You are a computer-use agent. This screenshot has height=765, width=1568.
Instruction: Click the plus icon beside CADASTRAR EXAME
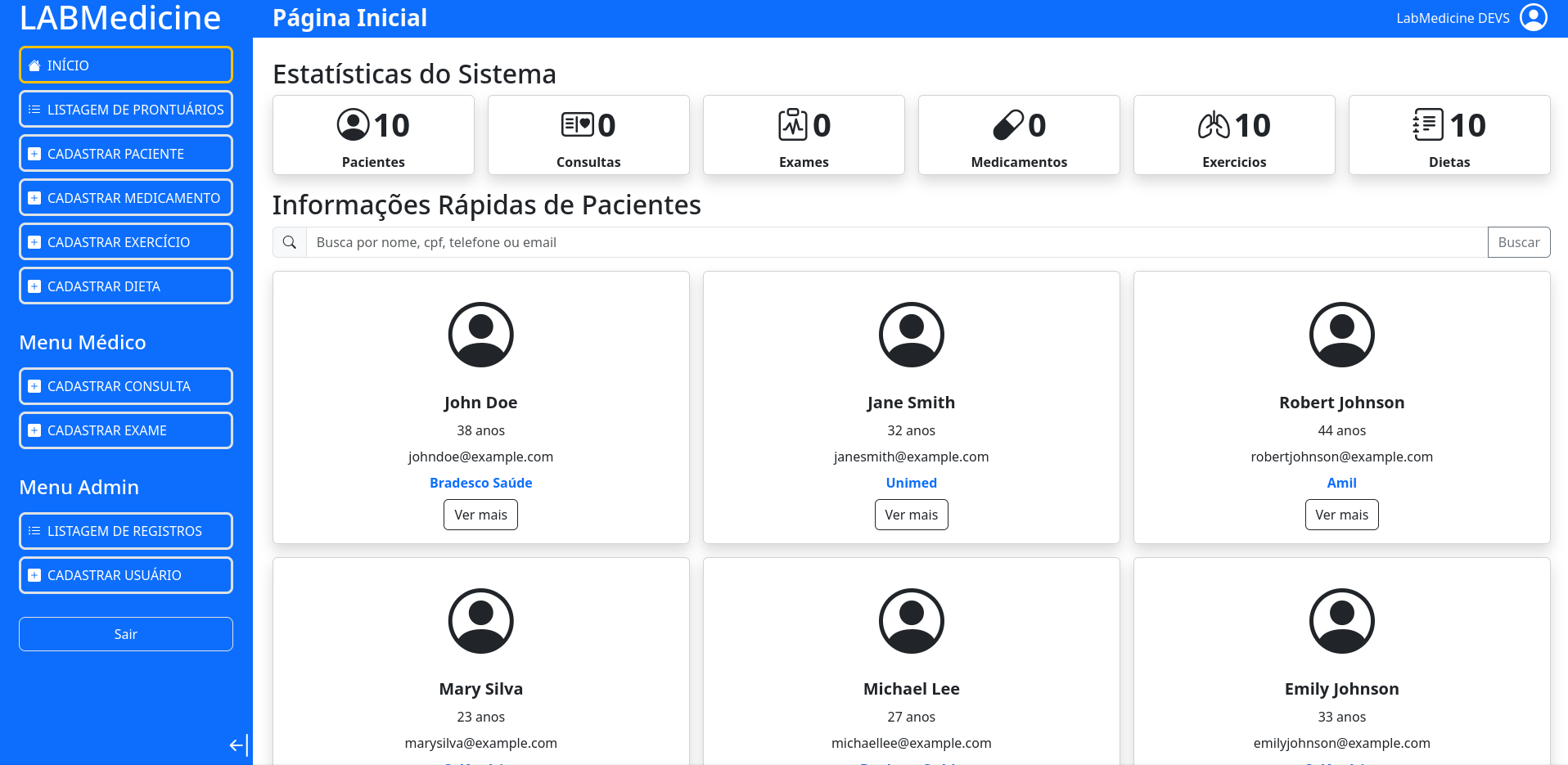point(34,430)
